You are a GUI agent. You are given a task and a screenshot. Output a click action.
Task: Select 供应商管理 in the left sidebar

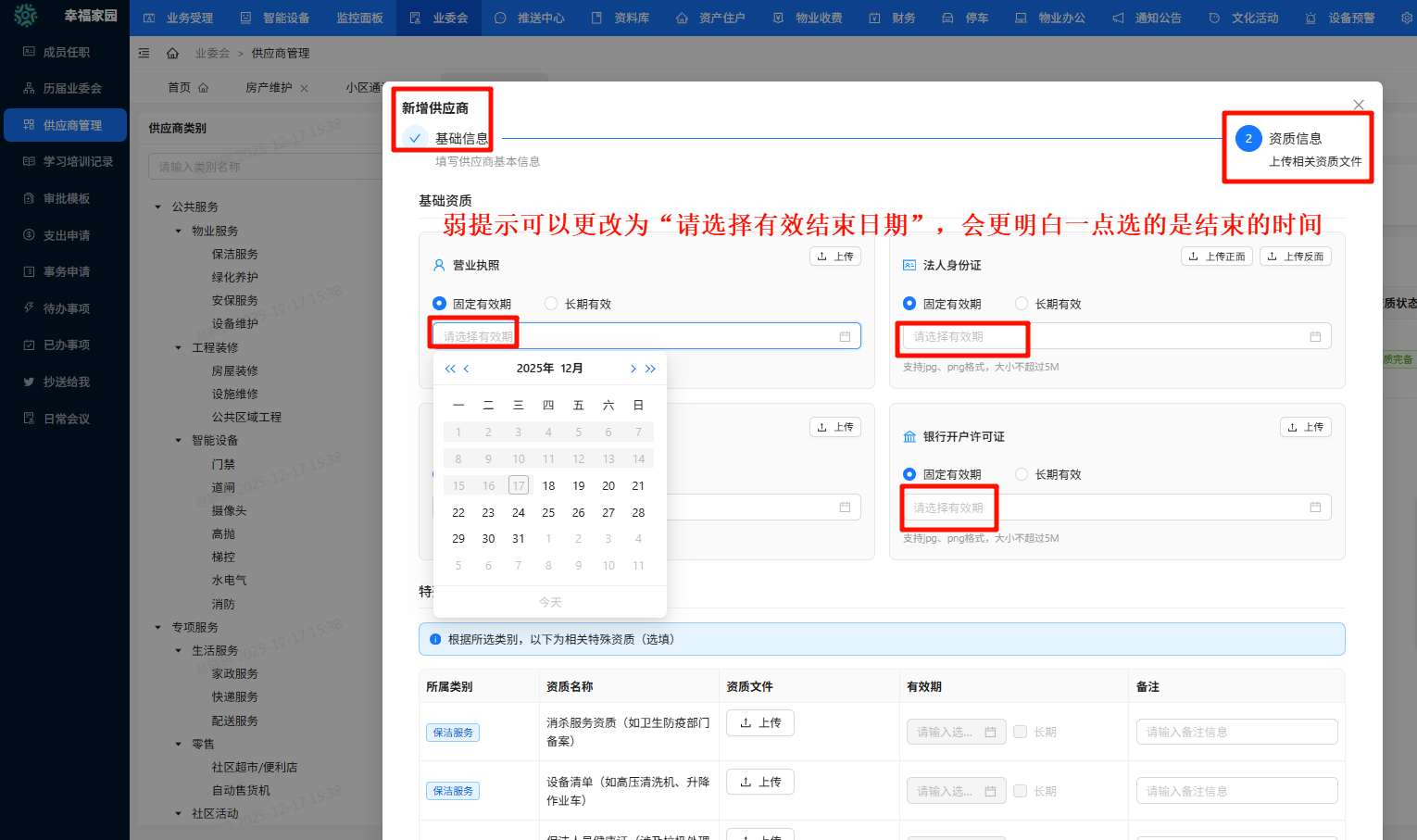pos(65,125)
